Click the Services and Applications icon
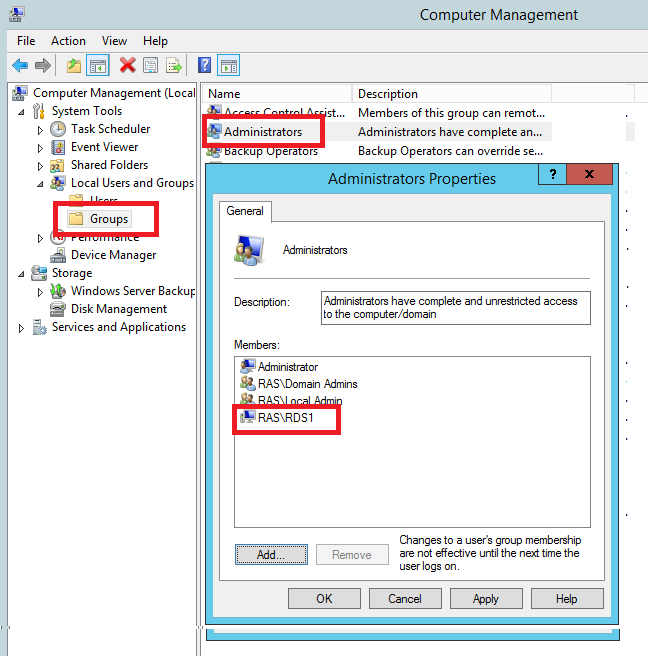Screen dimensions: 648x656 pos(40,327)
